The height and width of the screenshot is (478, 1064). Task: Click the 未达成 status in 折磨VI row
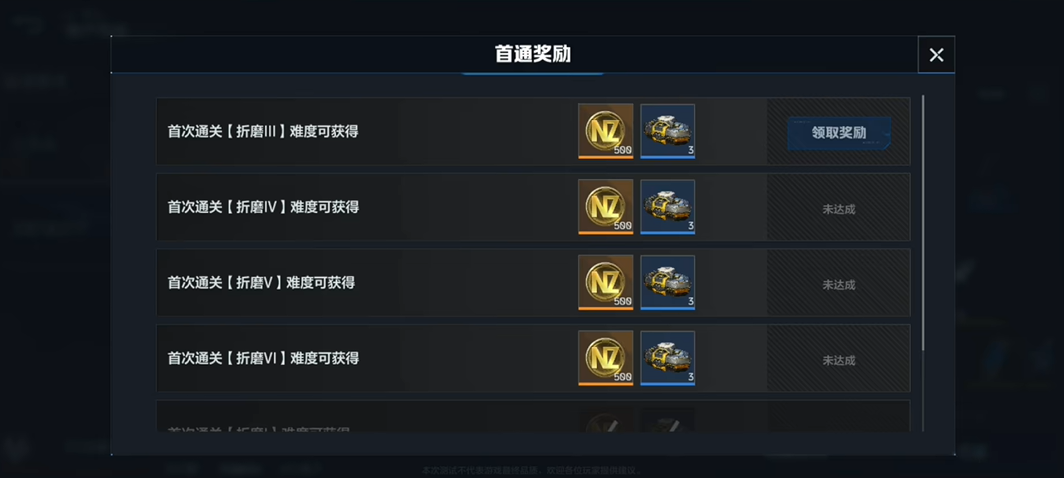pos(839,361)
